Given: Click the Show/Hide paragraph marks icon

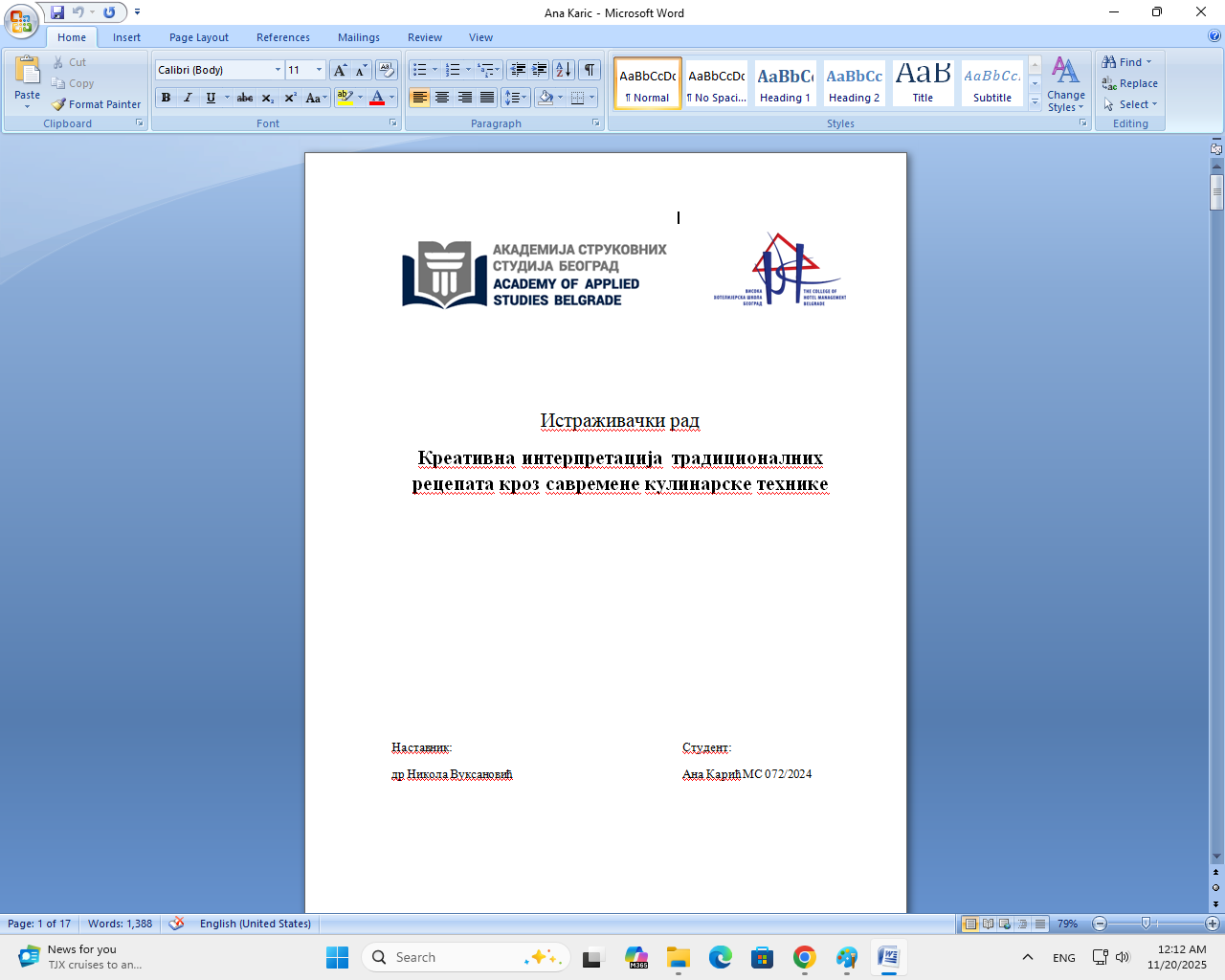Looking at the screenshot, I should [590, 70].
